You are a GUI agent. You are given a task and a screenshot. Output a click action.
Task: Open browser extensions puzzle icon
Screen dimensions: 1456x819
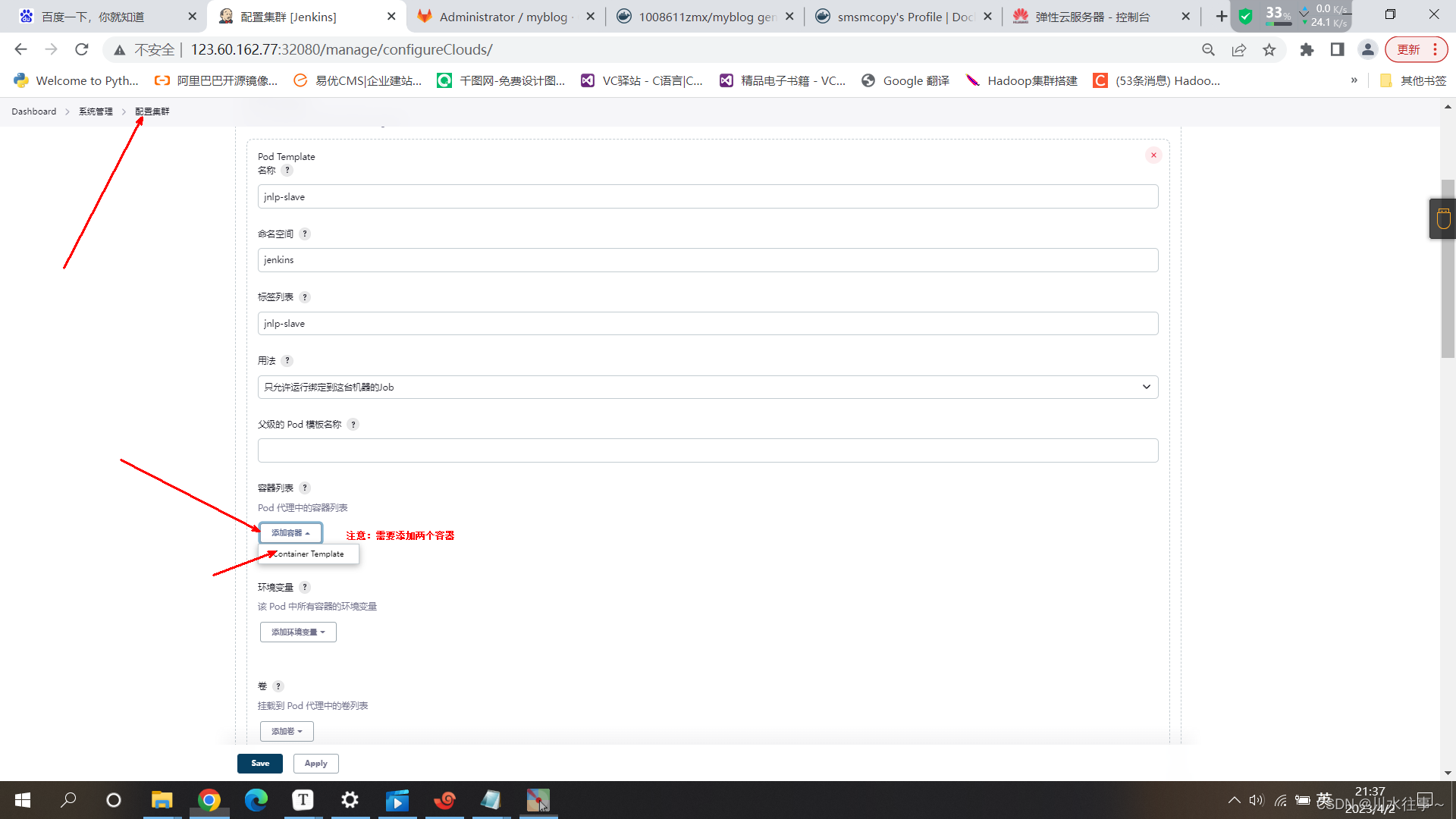(x=1307, y=49)
